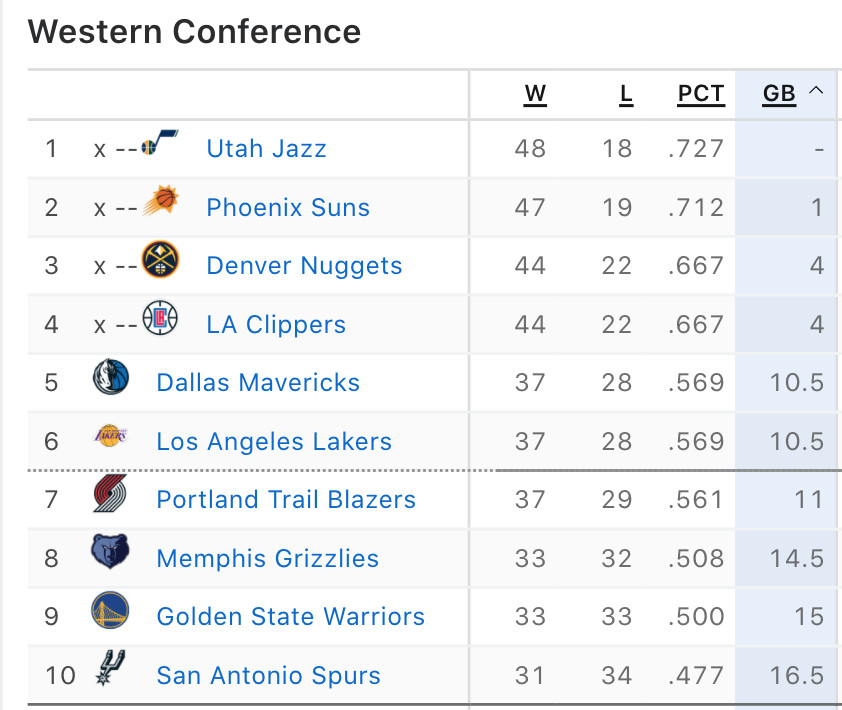Viewport: 842px width, 710px height.
Task: Click the Utah Jazz team logo
Action: [x=159, y=142]
